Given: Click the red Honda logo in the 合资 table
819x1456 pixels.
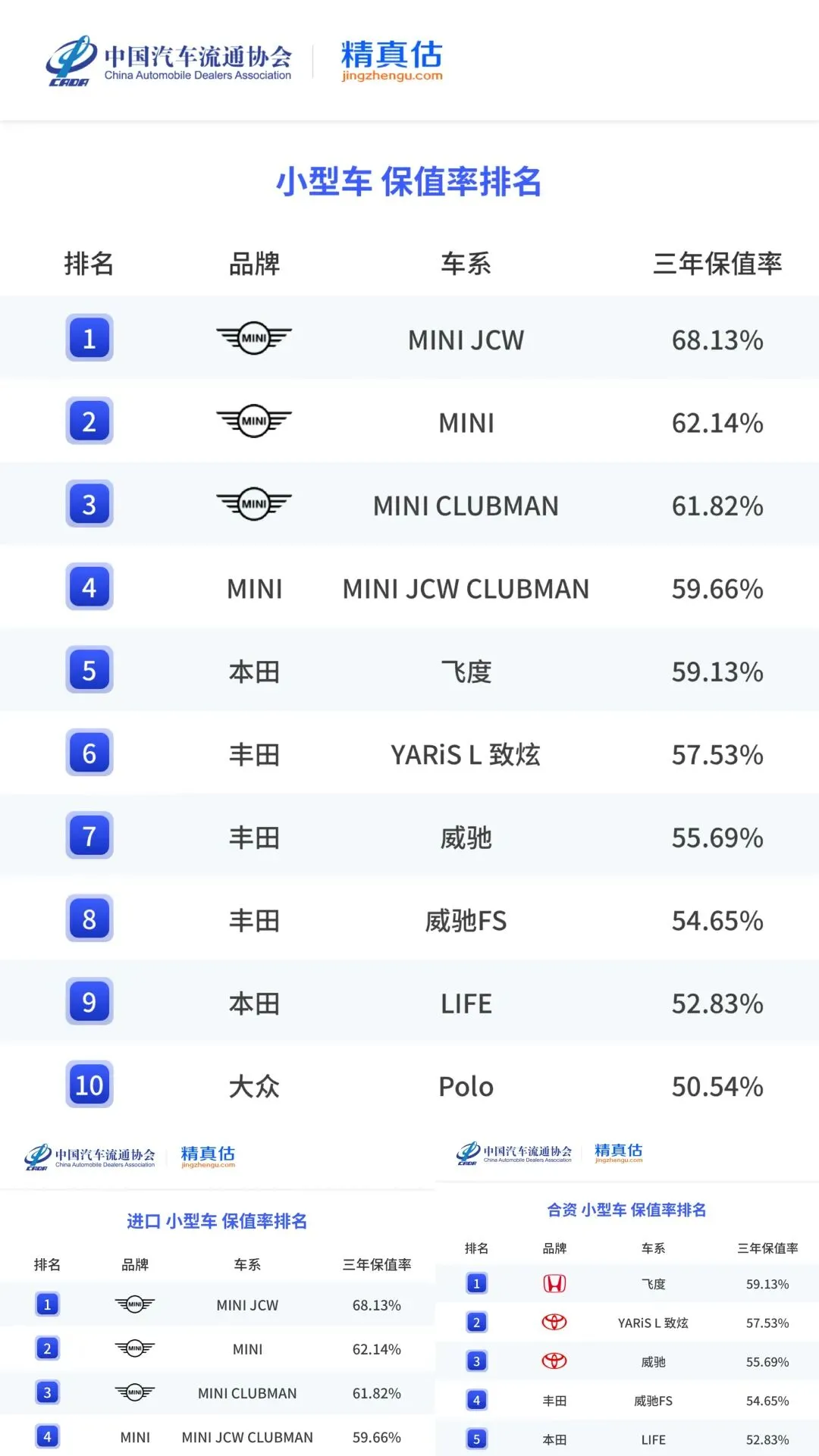Looking at the screenshot, I should pos(554,1283).
